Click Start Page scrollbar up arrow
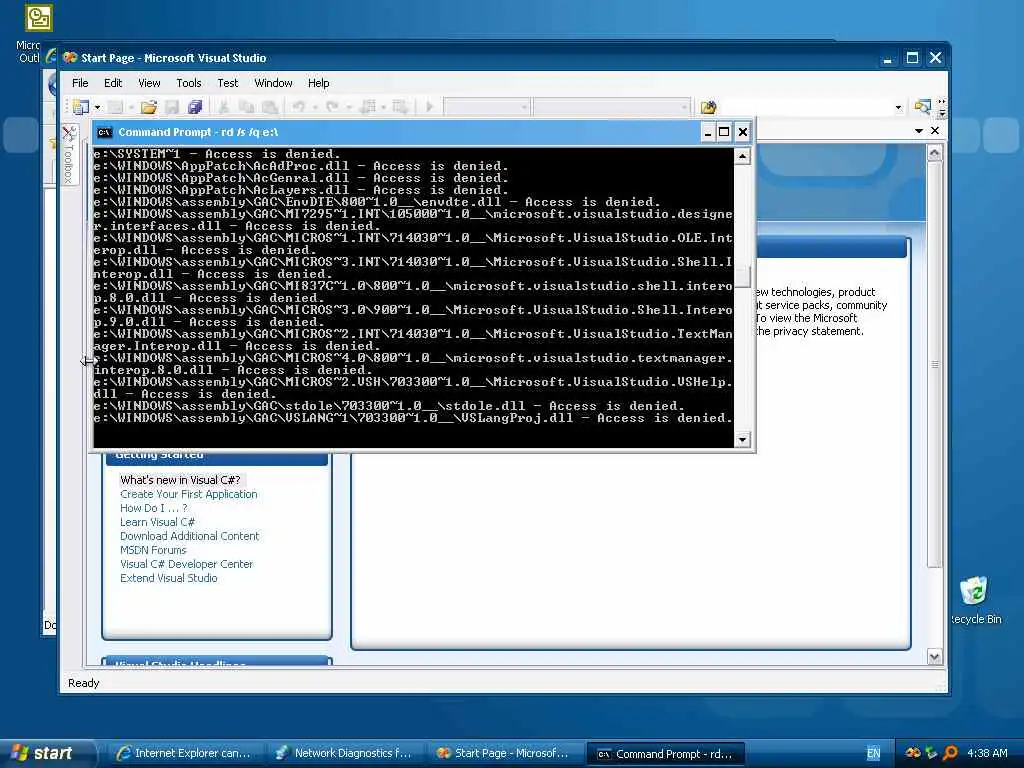Image resolution: width=1024 pixels, height=768 pixels. [x=935, y=153]
